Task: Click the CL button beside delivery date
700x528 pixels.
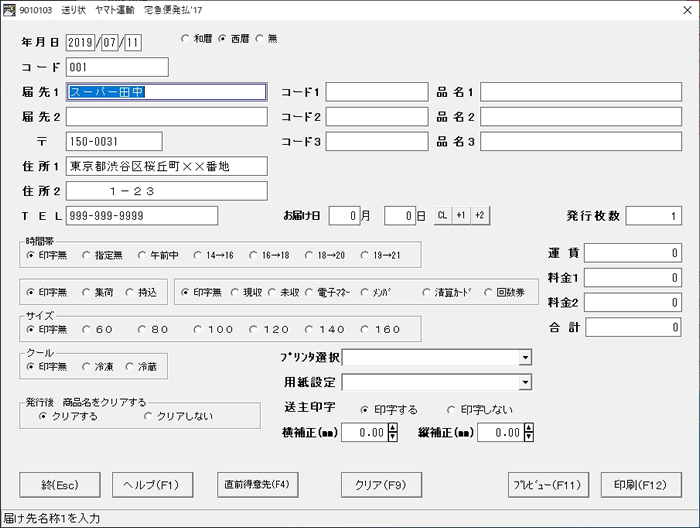Action: click(442, 215)
